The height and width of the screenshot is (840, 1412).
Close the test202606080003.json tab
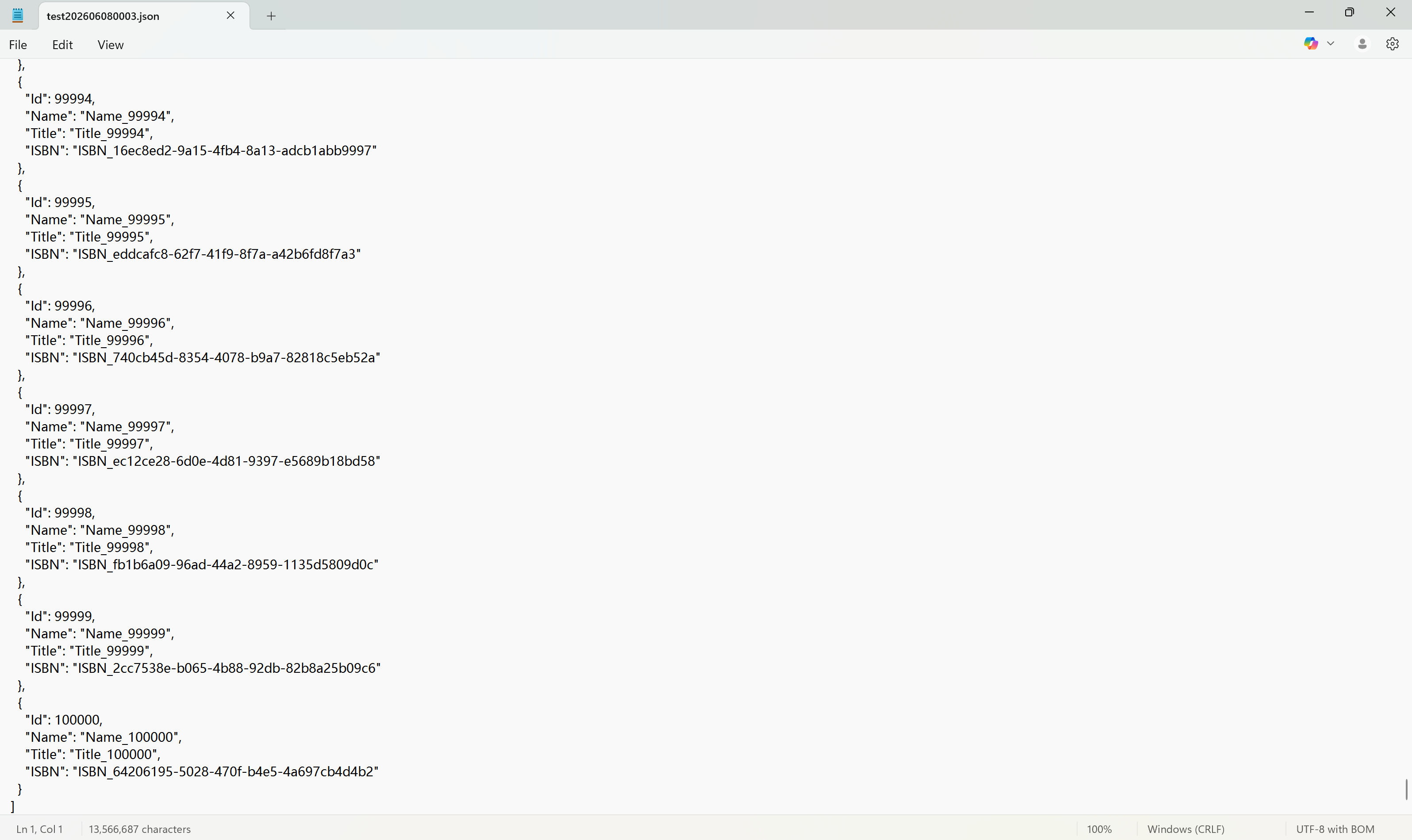[x=230, y=15]
